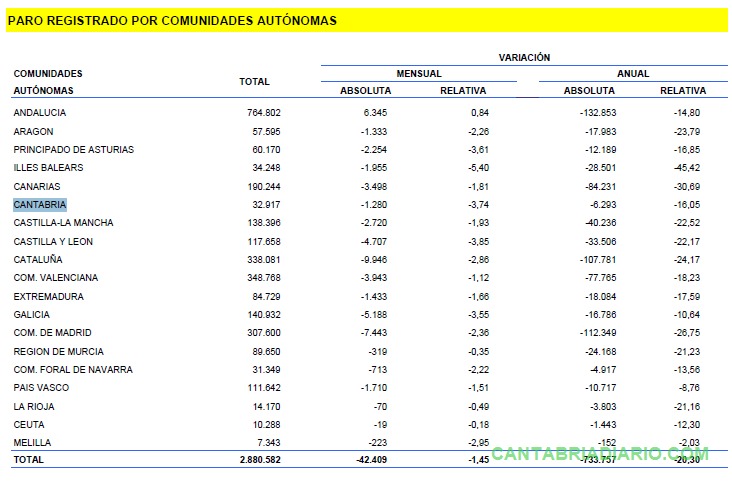Click the COMUNIDADES AUTÓNOMAS column header

click(x=48, y=82)
